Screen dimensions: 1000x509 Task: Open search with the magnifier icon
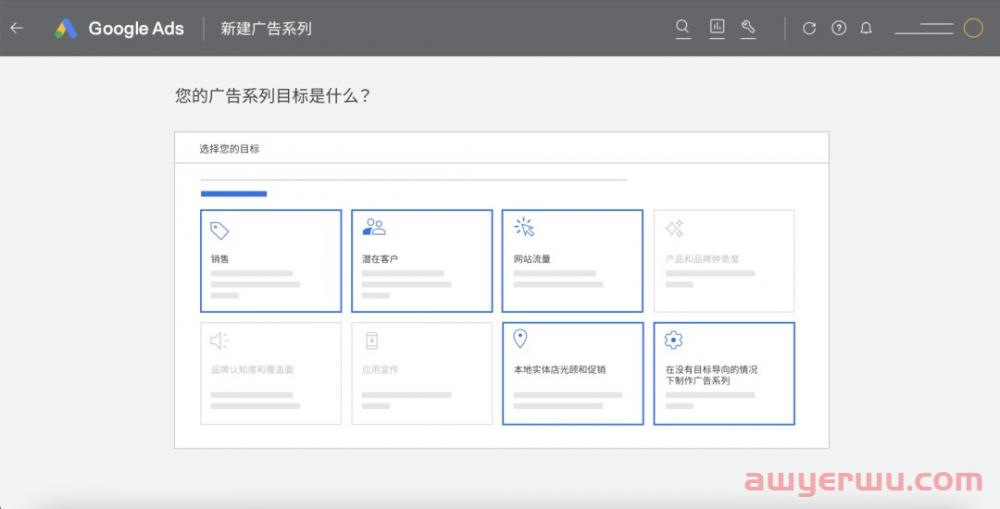[x=683, y=28]
